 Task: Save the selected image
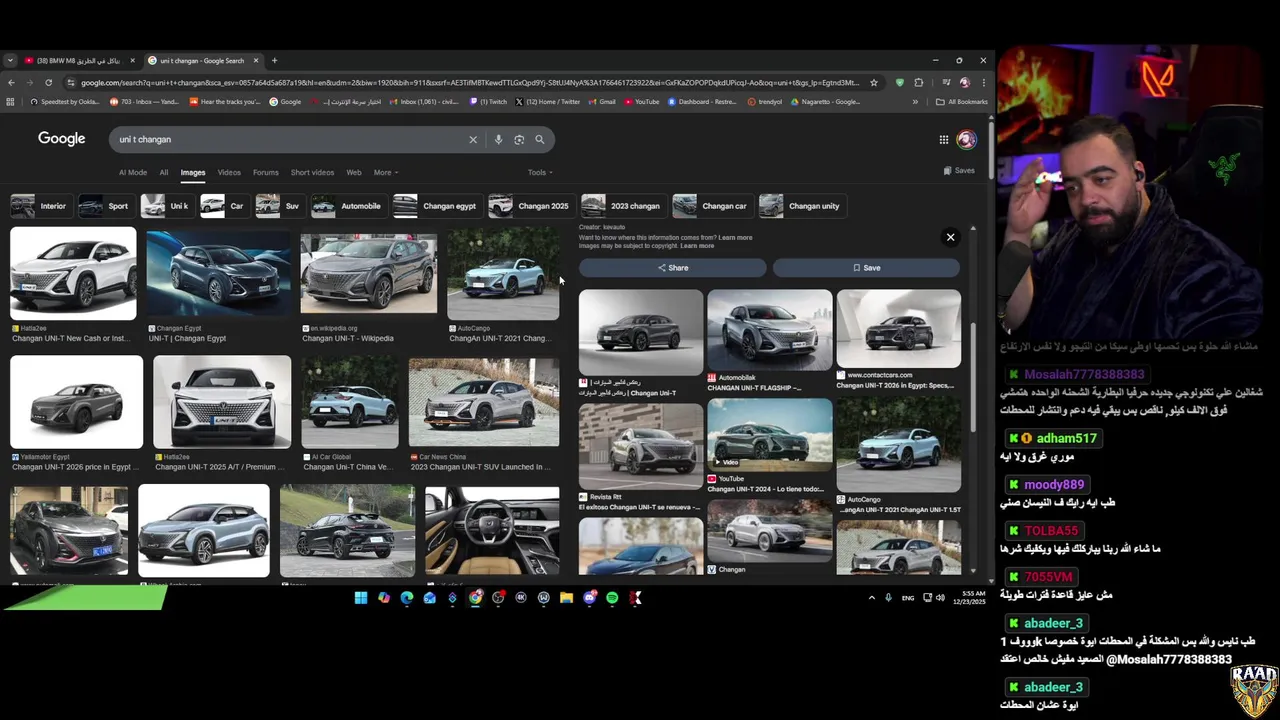[x=867, y=268]
